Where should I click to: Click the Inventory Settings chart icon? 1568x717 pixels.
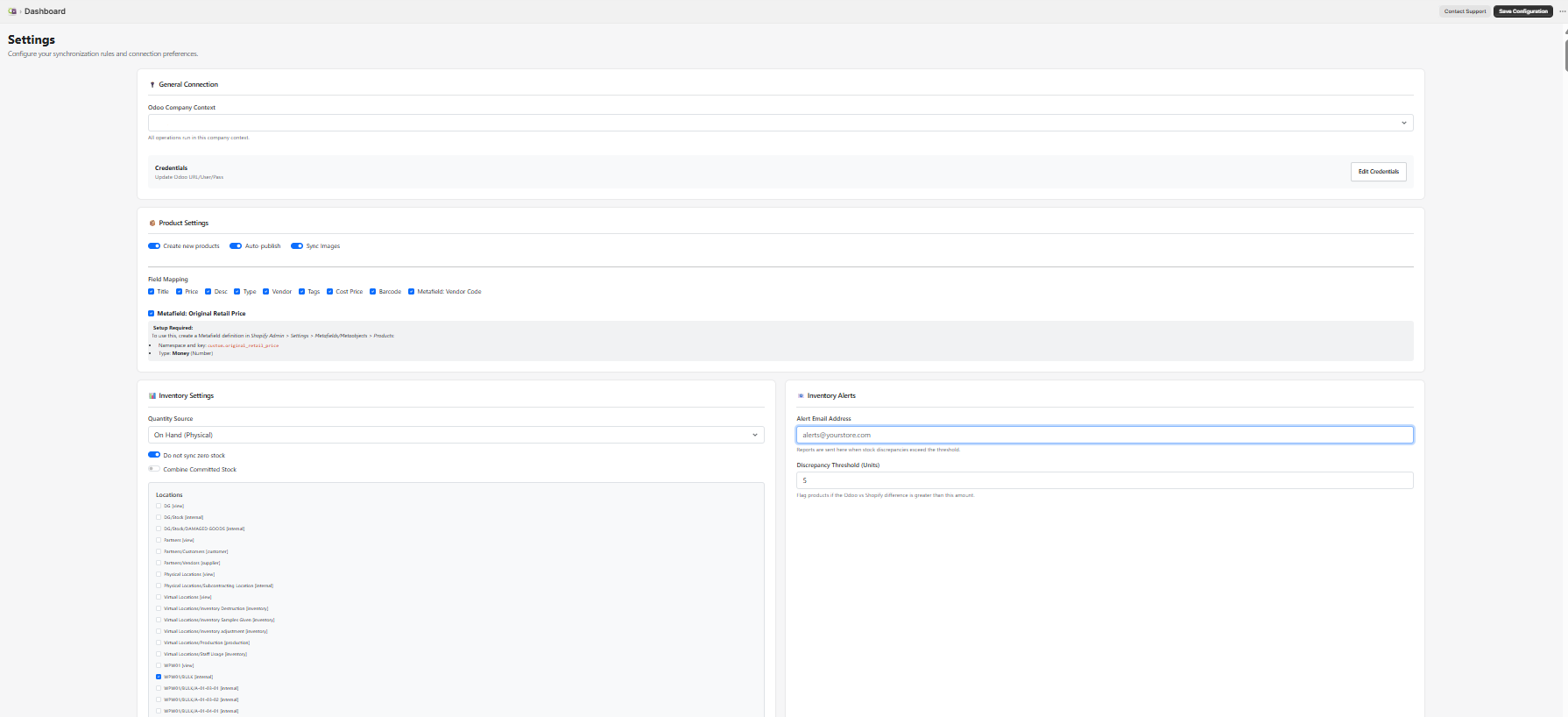152,396
